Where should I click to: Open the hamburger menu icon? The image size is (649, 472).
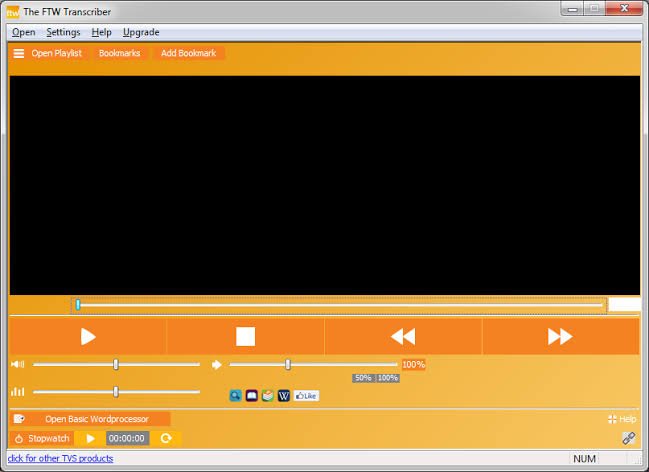pyautogui.click(x=18, y=53)
